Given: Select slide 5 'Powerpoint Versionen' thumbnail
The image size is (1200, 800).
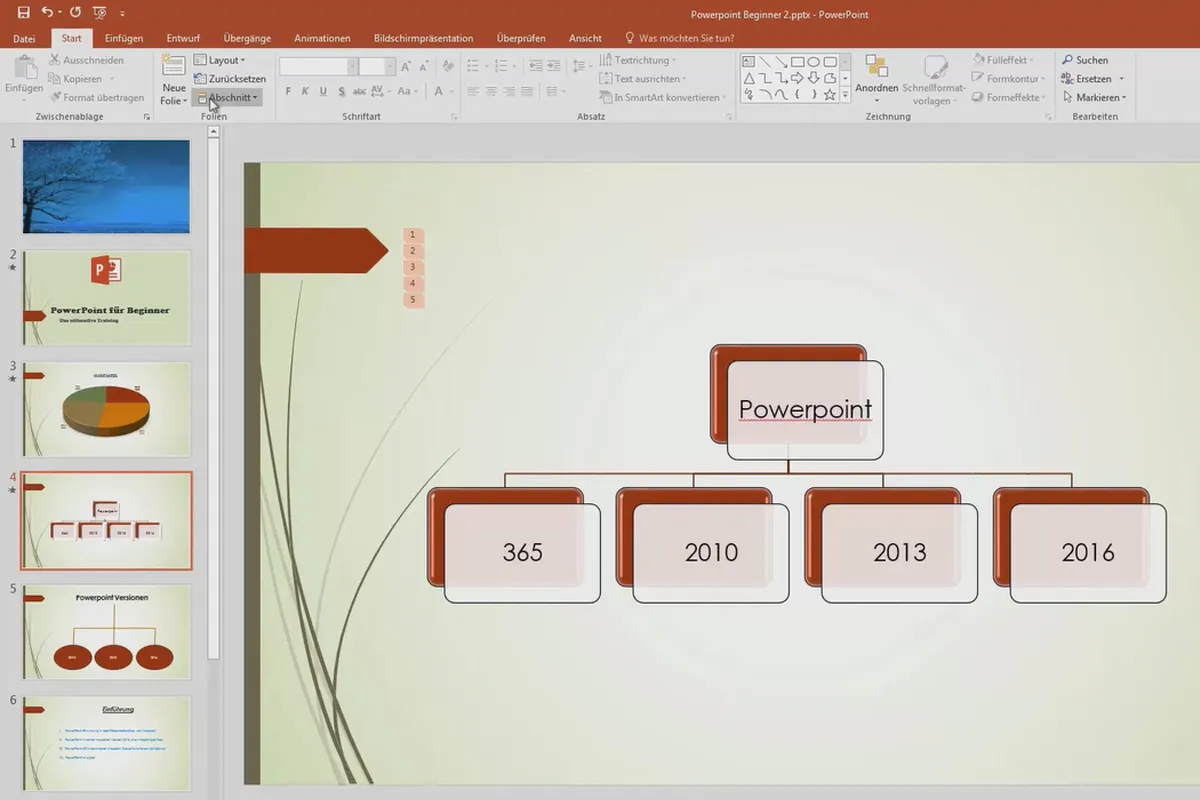Looking at the screenshot, I should tap(106, 632).
